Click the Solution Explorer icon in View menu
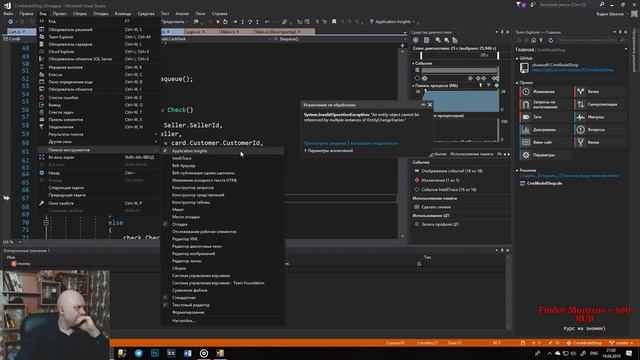 click(x=42, y=29)
